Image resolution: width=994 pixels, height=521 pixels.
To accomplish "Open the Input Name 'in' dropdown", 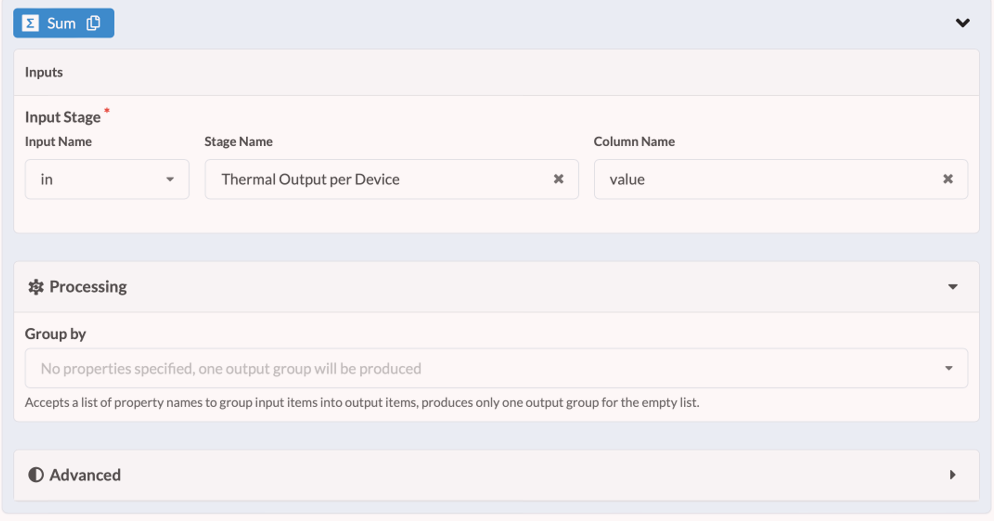I will coord(100,180).
